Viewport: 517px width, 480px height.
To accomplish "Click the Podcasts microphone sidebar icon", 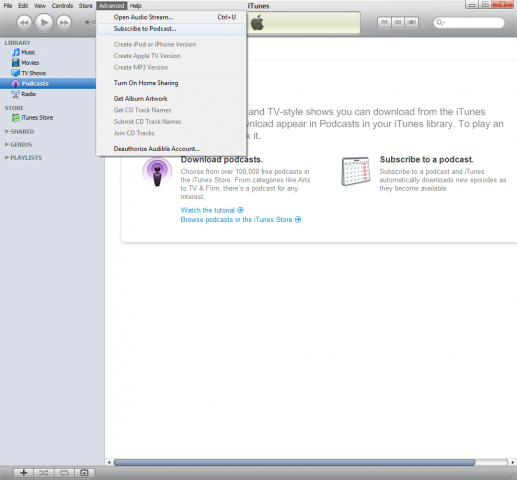I will coord(16,83).
